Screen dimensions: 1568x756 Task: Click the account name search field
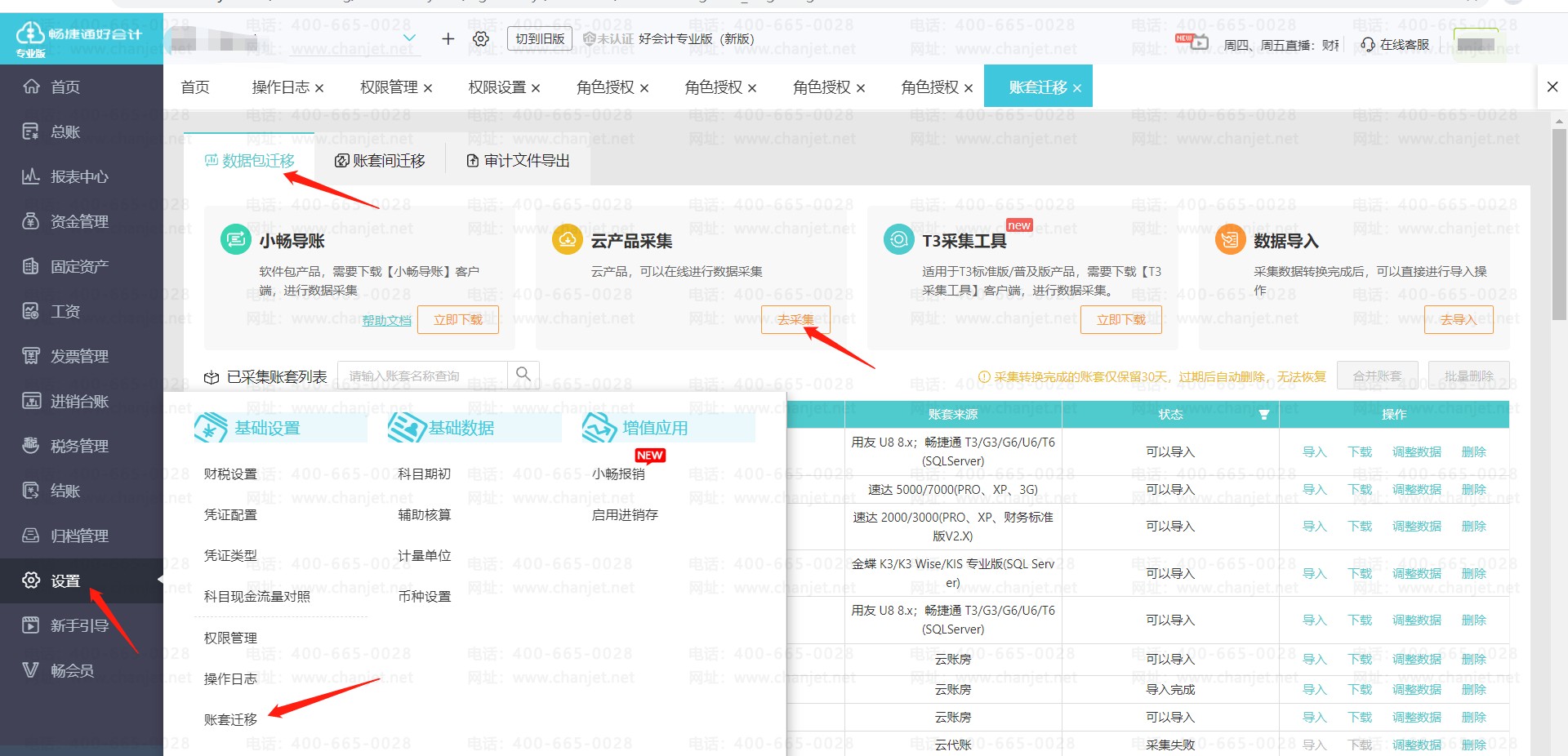point(422,376)
